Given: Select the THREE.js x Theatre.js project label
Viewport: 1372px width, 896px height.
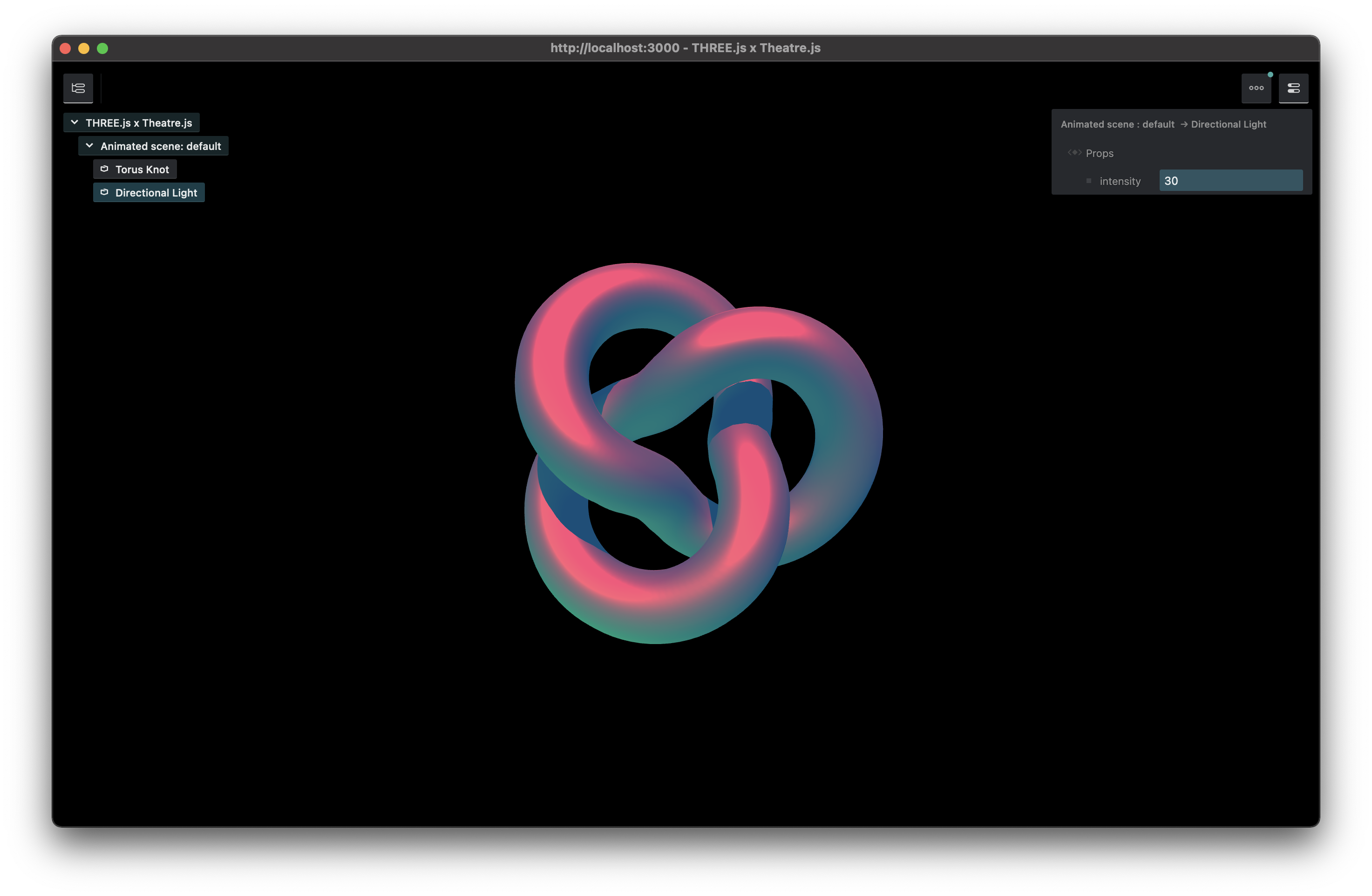Looking at the screenshot, I should click(138, 123).
